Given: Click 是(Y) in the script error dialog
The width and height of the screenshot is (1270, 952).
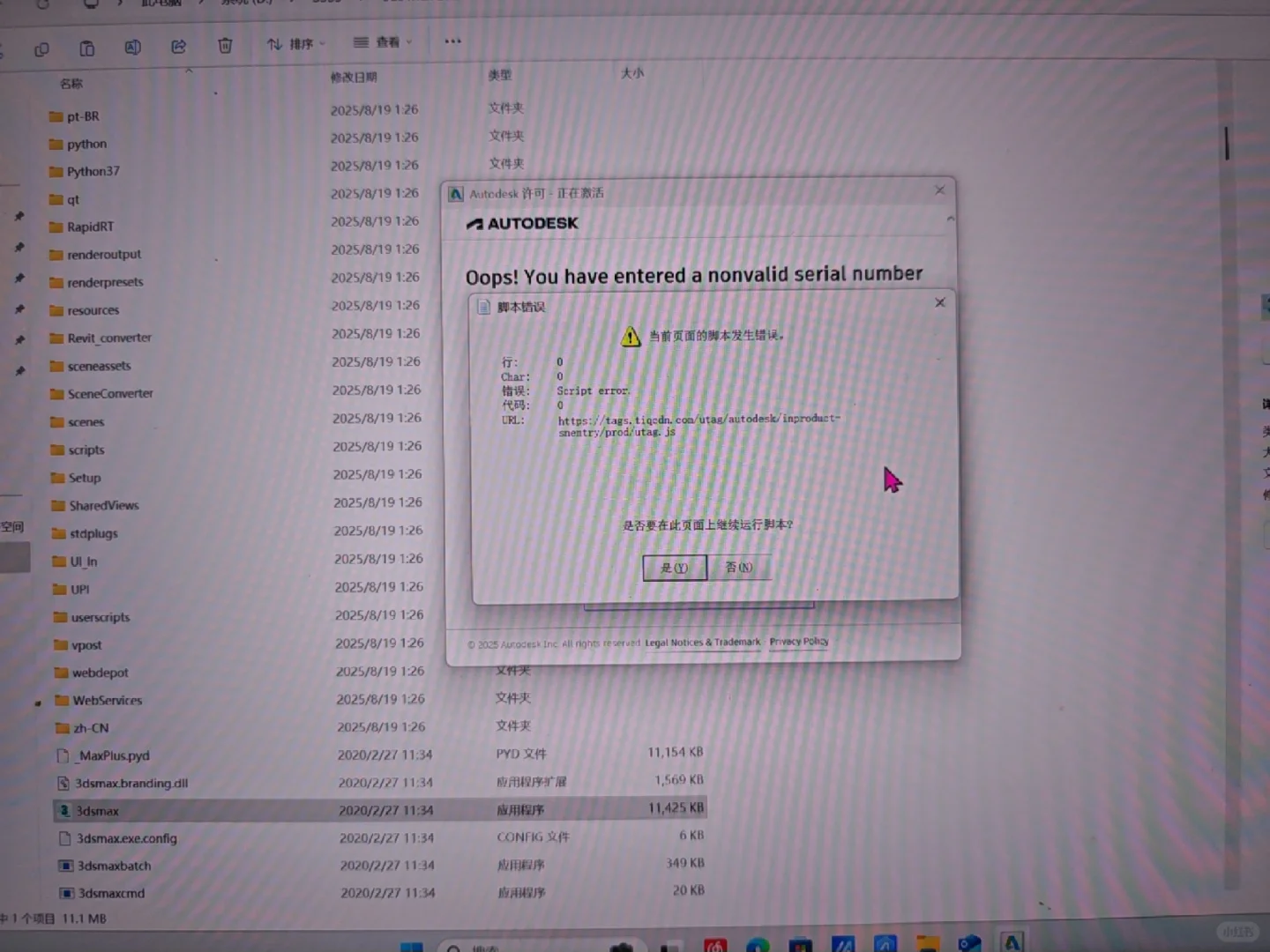Looking at the screenshot, I should pyautogui.click(x=675, y=568).
